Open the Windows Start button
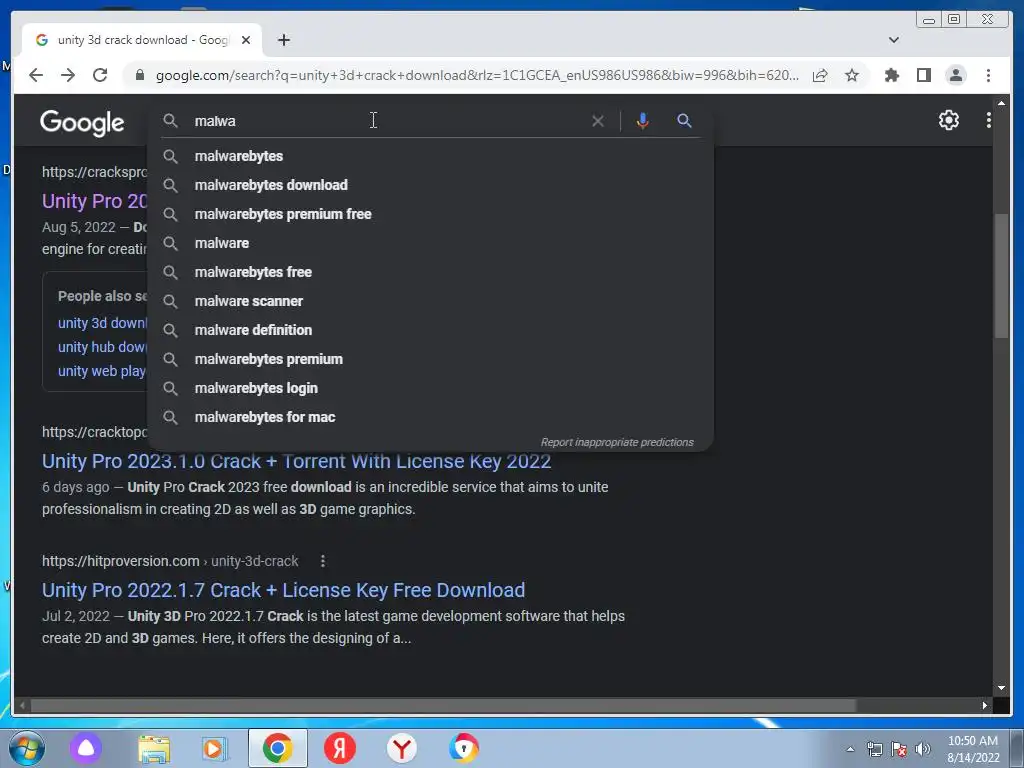This screenshot has width=1024, height=768. pos(27,748)
